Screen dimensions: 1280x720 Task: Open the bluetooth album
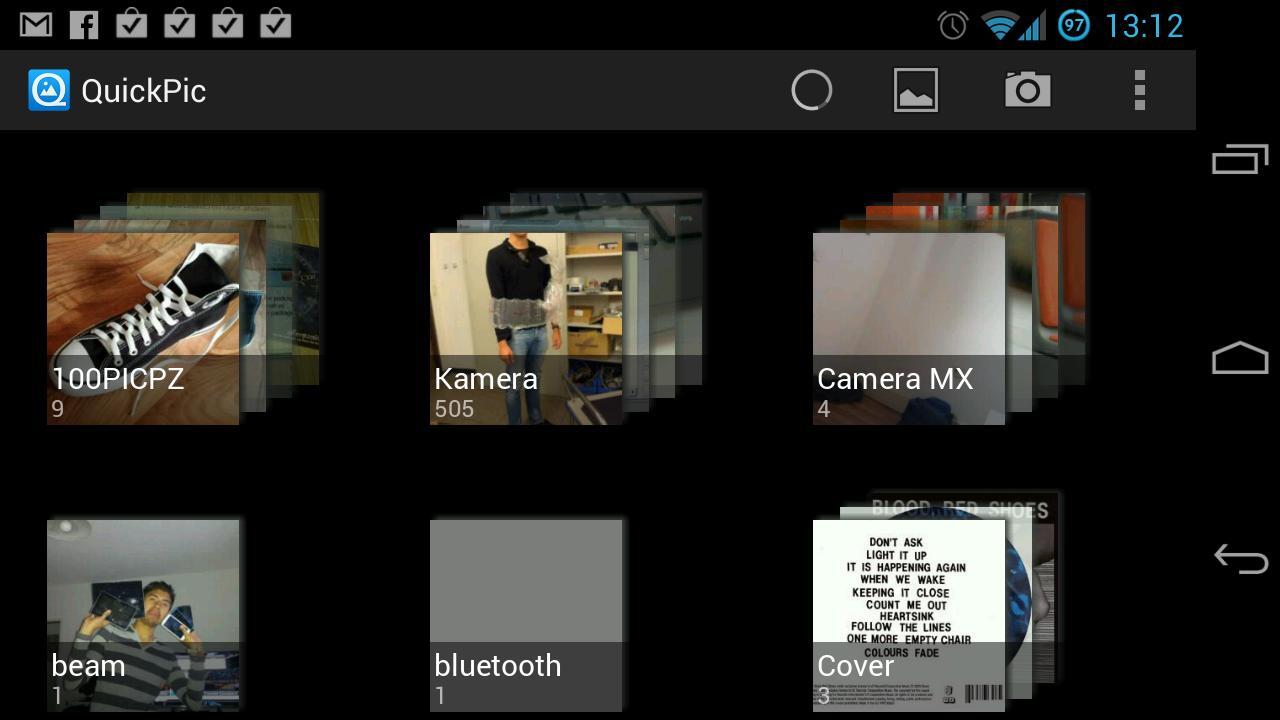[526, 615]
